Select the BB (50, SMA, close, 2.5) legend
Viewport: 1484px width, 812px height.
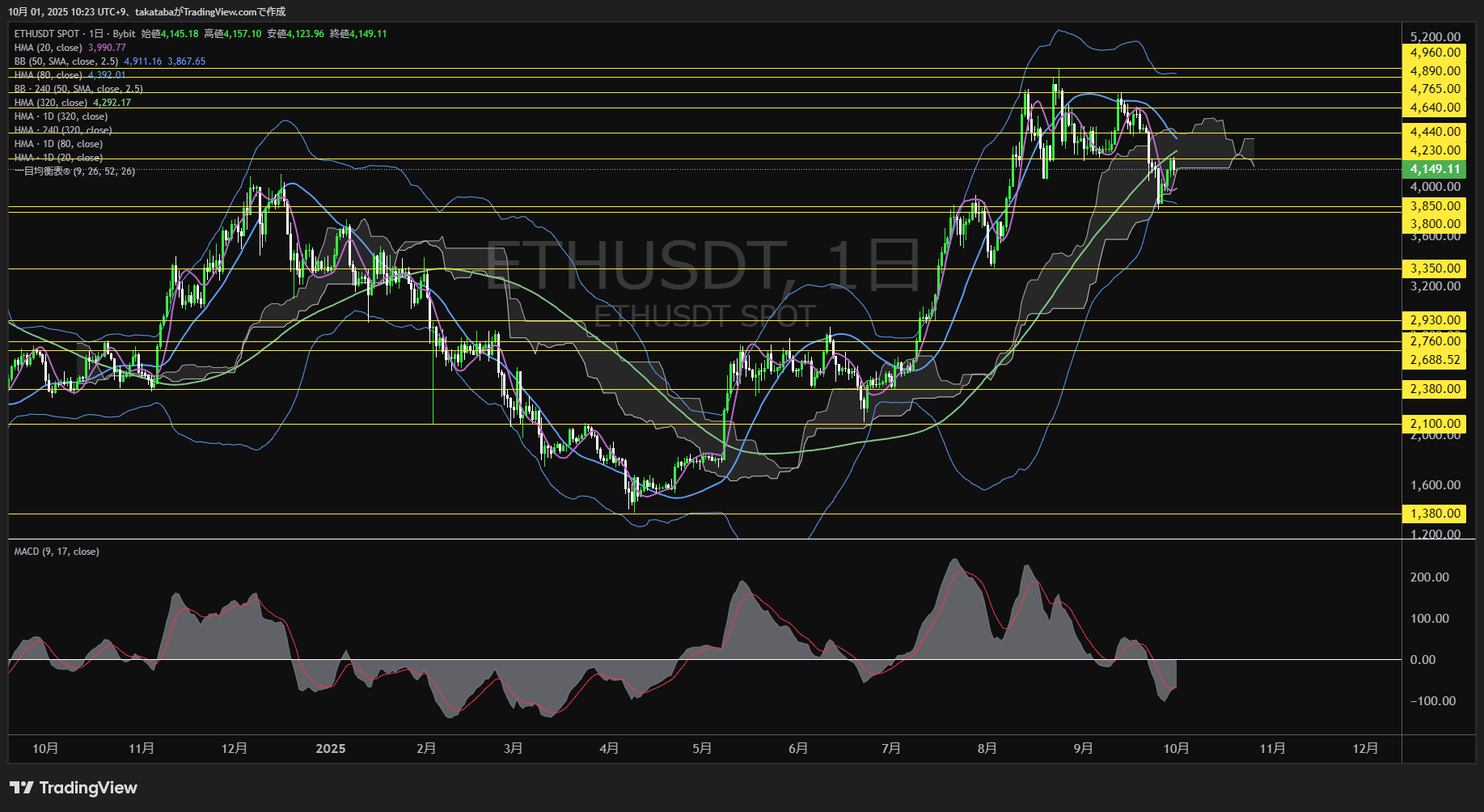pos(66,61)
